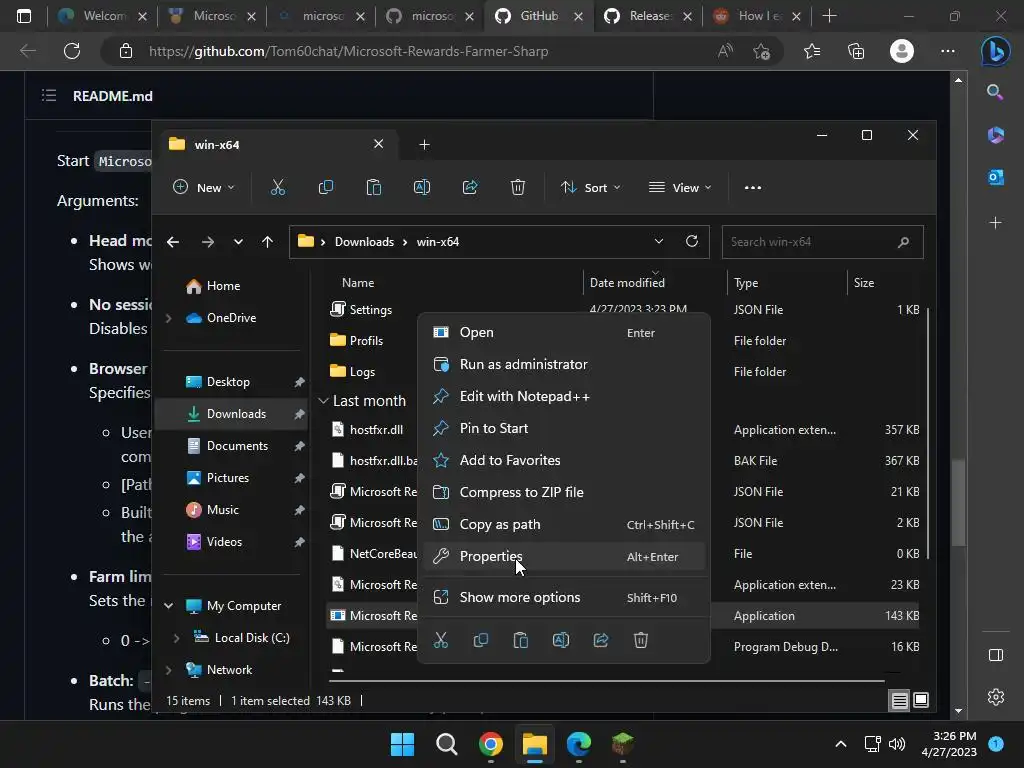
Task: Click Rename icon in Explorer toolbar
Action: [422, 187]
